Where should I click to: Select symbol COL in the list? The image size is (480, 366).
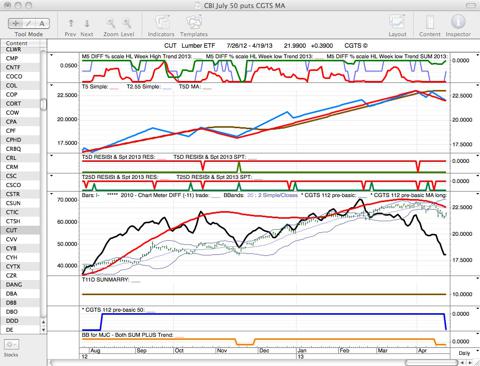(x=20, y=85)
